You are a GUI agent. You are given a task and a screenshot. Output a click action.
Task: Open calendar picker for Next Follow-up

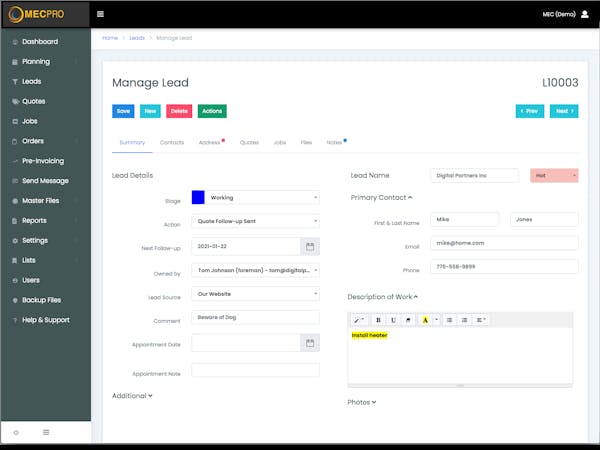pyautogui.click(x=310, y=246)
